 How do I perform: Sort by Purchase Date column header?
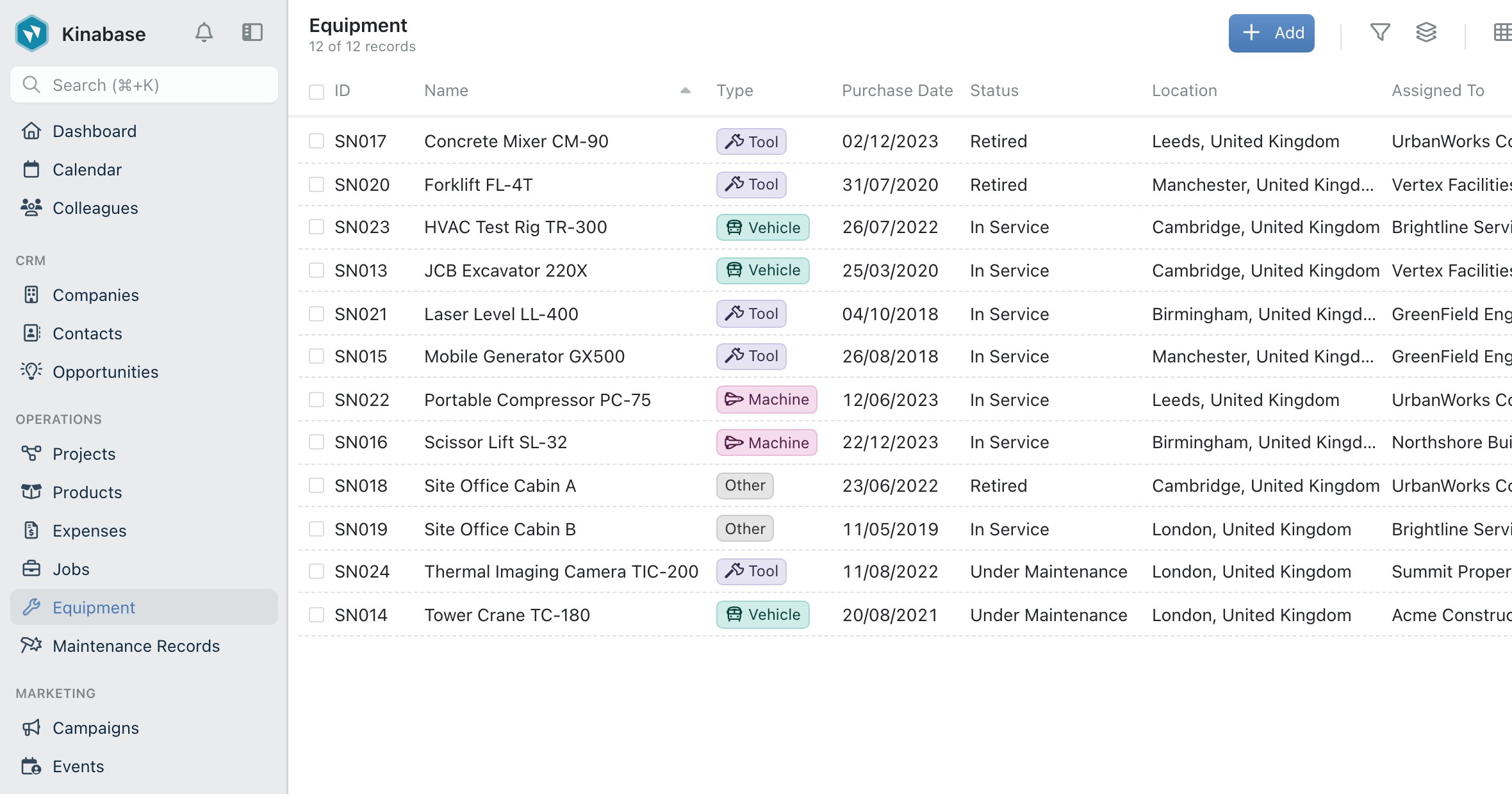[x=897, y=91]
